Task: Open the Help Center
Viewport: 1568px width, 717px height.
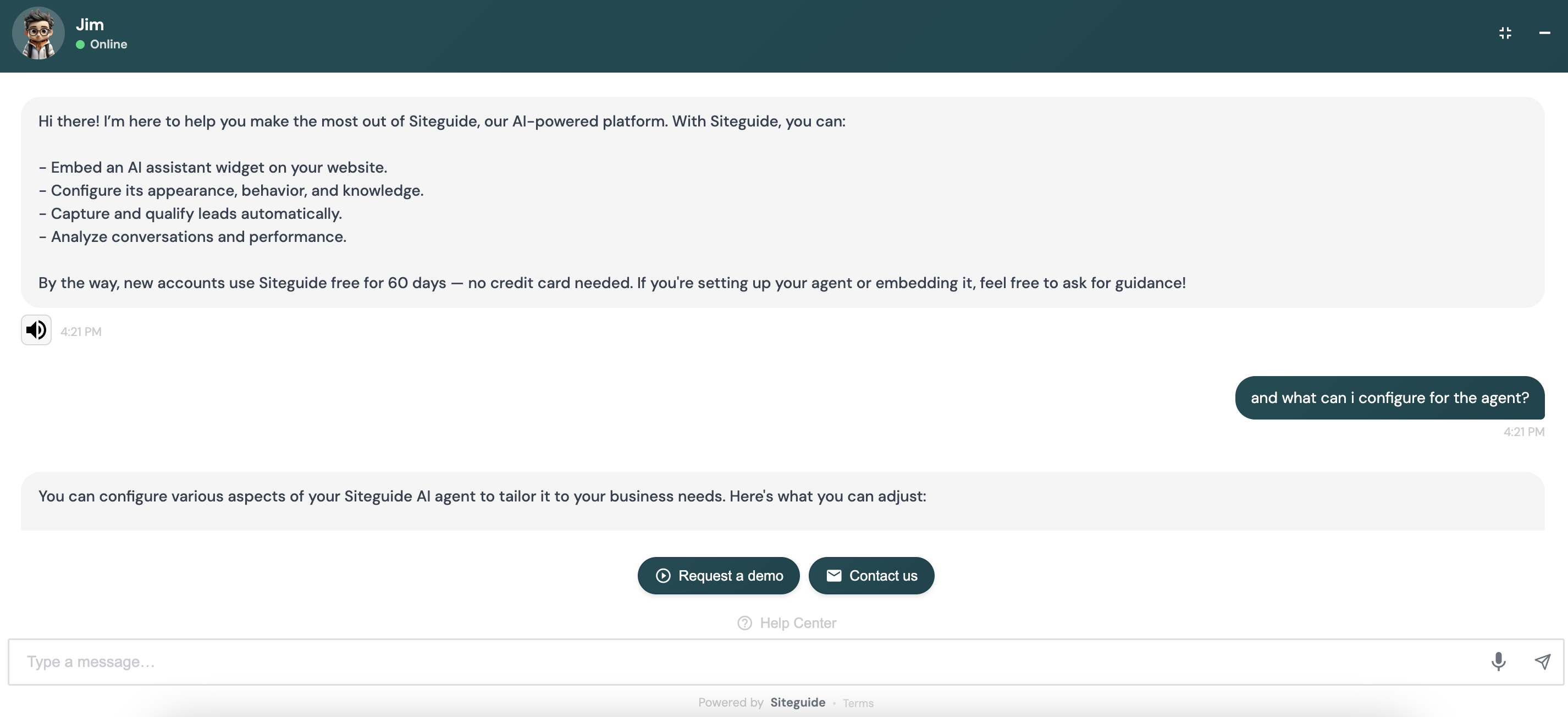Action: pos(797,622)
